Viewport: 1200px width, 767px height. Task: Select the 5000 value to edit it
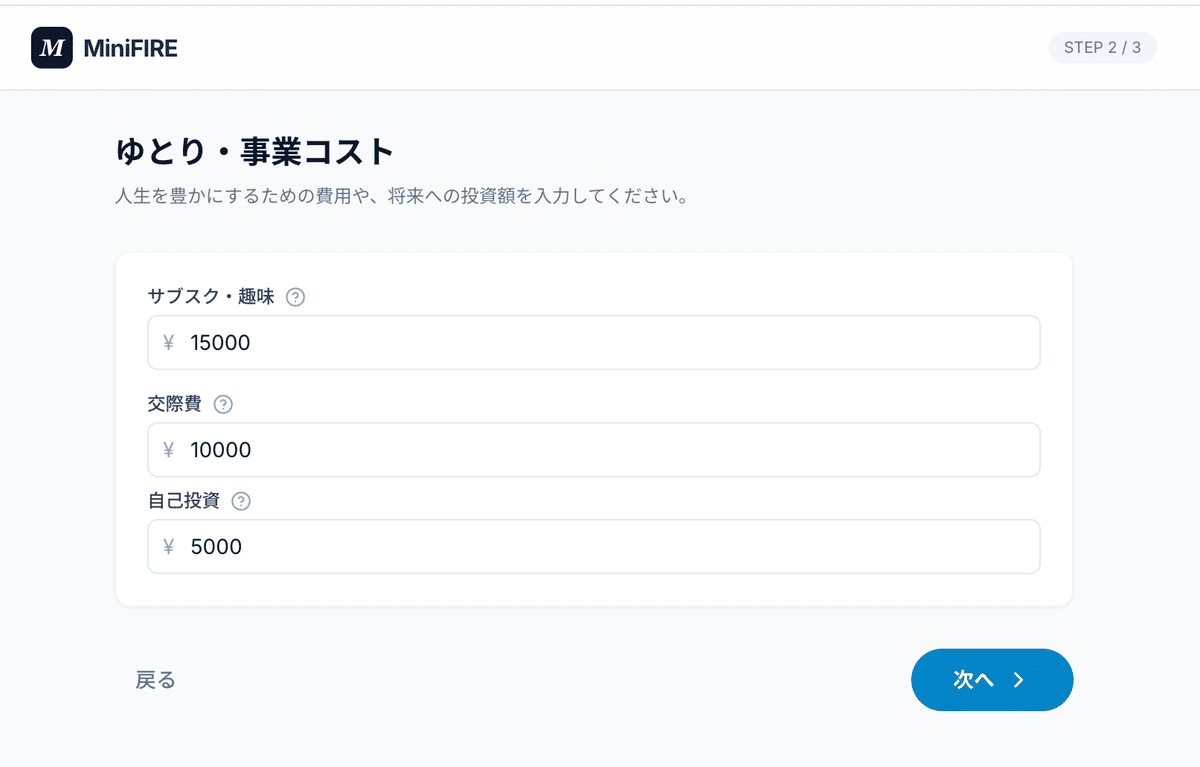(x=216, y=546)
